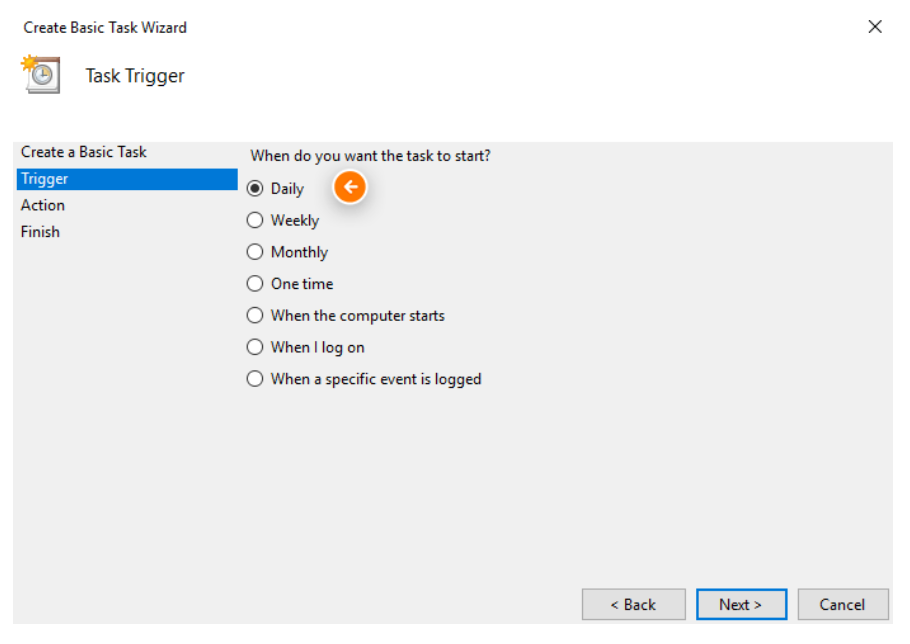Open the Action step in the sidebar

(x=43, y=205)
